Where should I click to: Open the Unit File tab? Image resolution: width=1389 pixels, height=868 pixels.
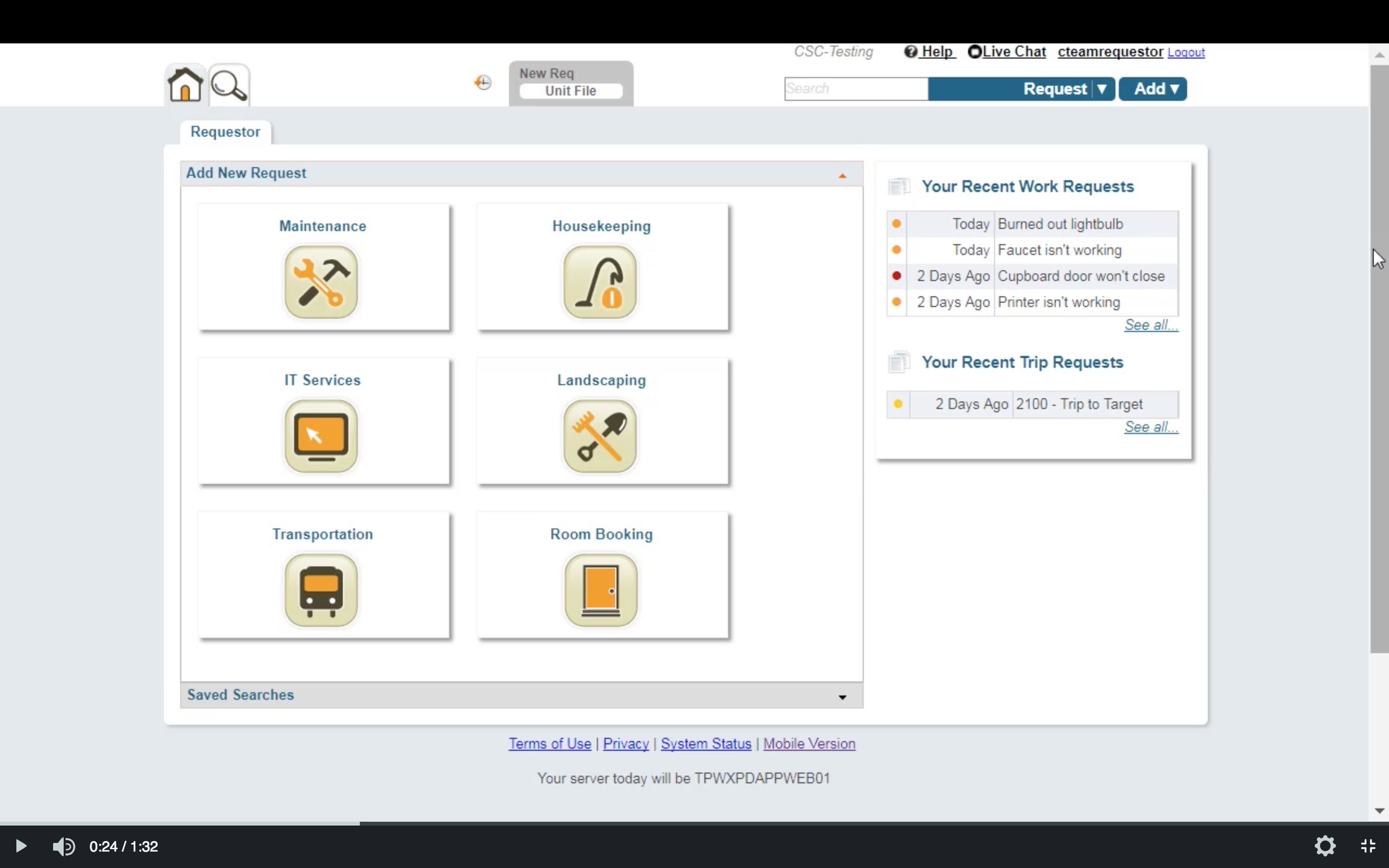click(x=570, y=91)
